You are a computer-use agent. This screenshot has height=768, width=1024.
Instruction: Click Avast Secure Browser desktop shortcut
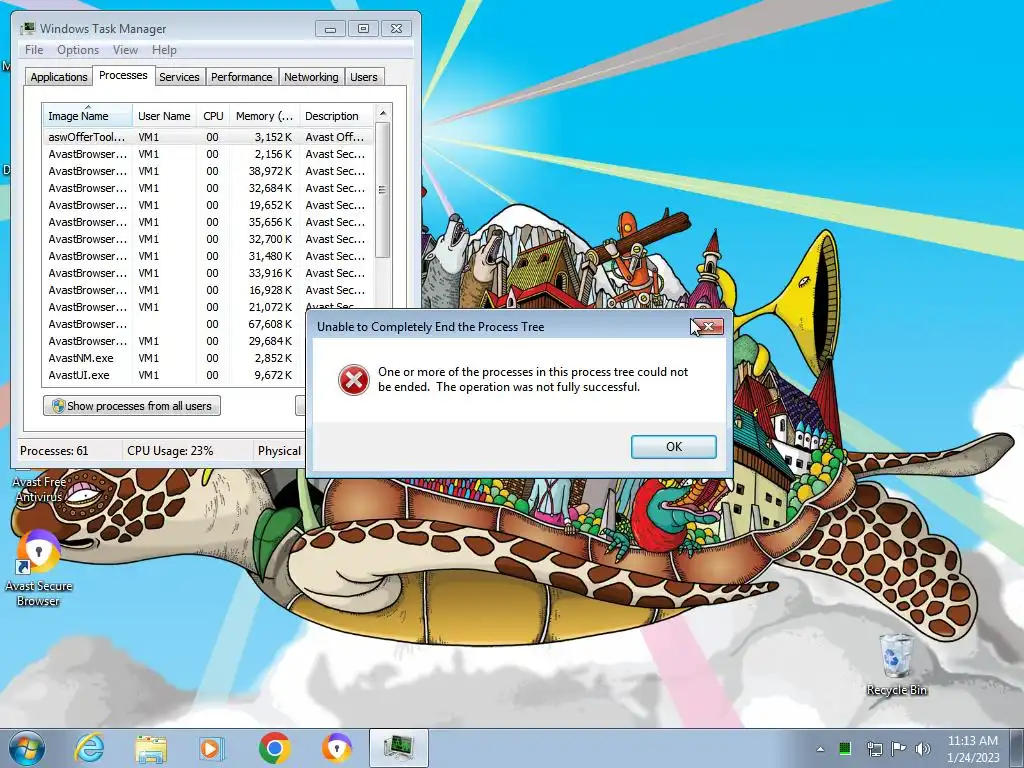click(38, 568)
